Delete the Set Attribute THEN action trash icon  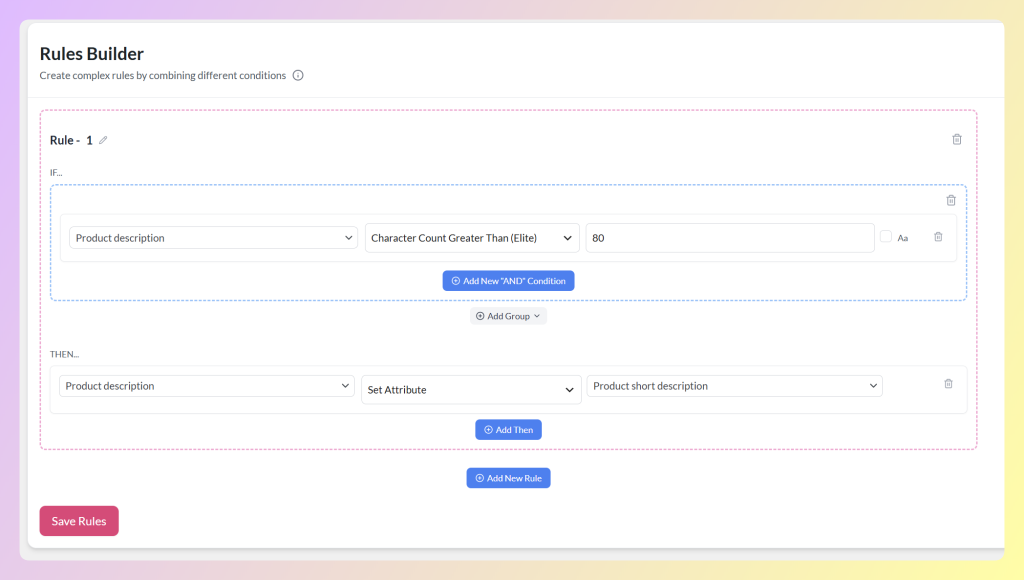click(948, 384)
